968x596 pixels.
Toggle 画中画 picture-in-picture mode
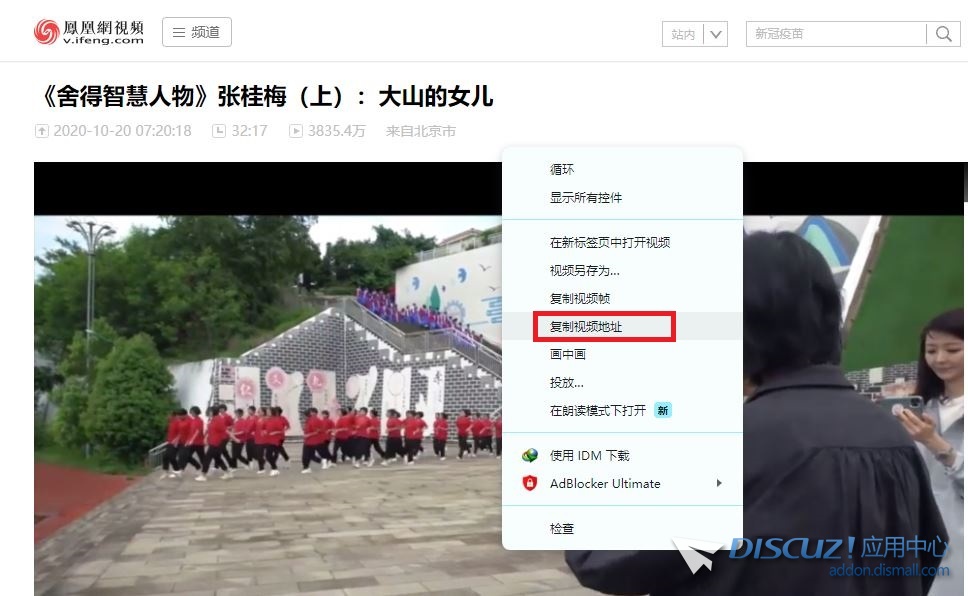[568, 354]
